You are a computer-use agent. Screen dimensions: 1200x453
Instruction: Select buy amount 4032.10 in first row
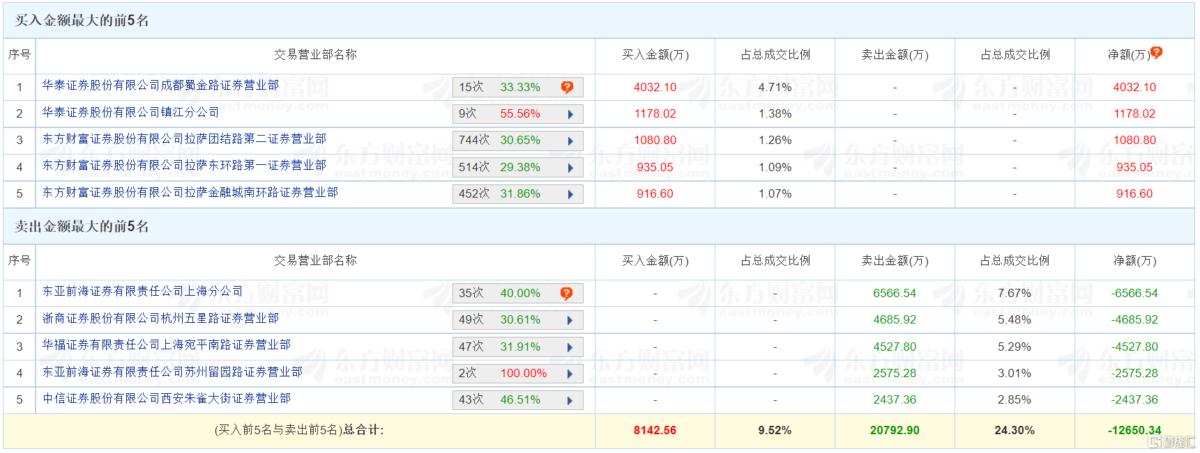(x=655, y=87)
